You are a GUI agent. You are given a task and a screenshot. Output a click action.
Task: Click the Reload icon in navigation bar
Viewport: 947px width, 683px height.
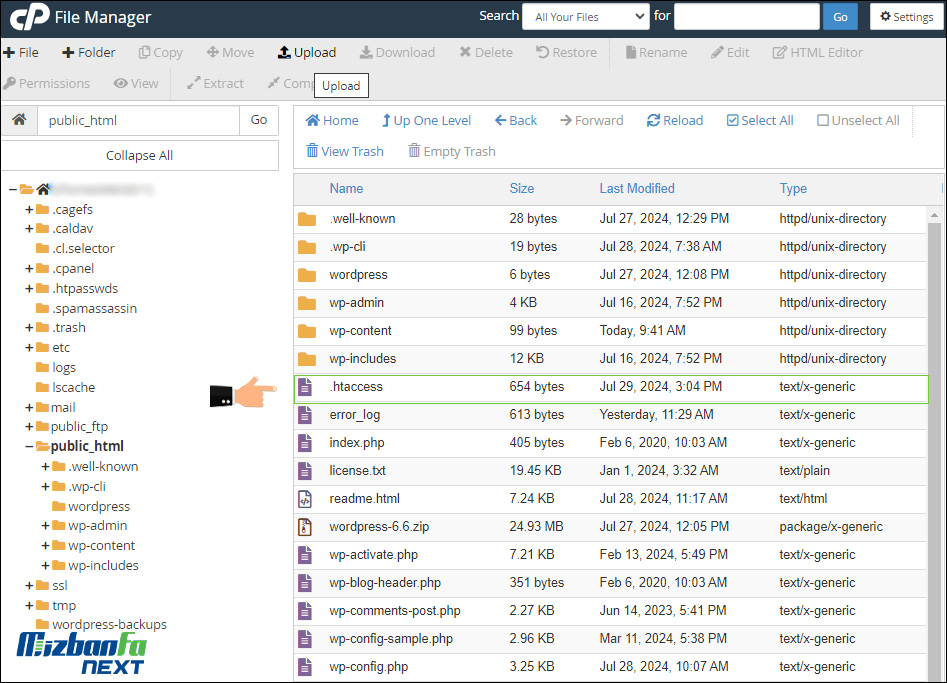(653, 121)
